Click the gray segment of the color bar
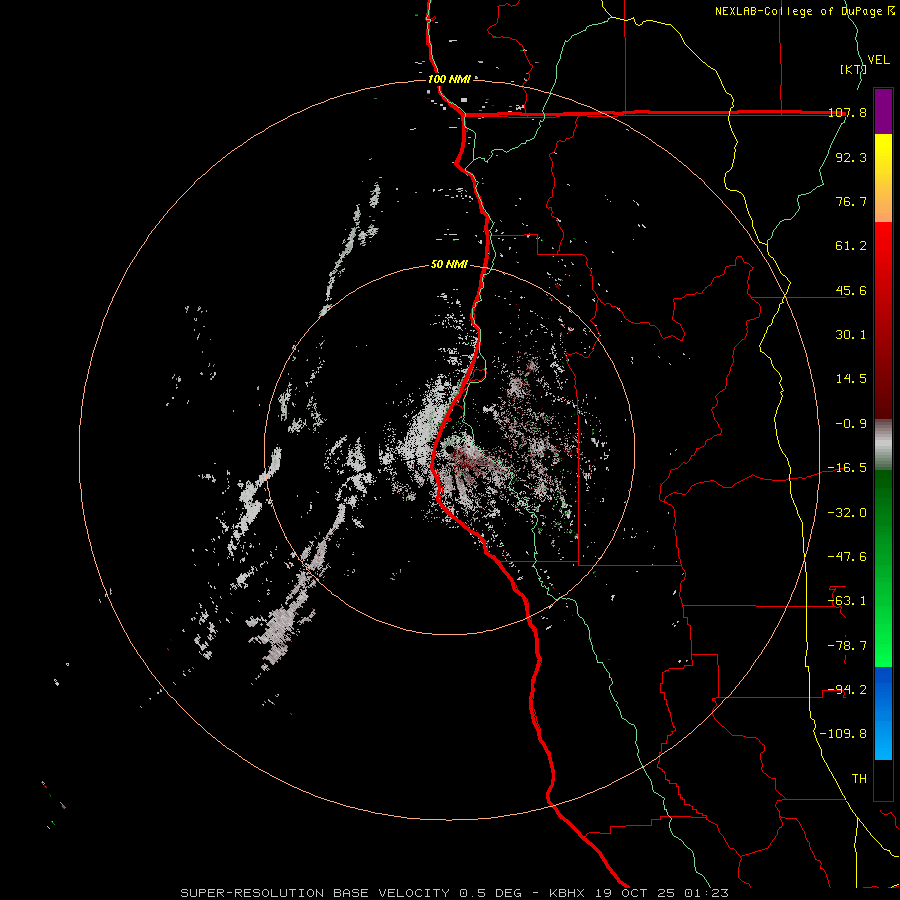 (883, 445)
